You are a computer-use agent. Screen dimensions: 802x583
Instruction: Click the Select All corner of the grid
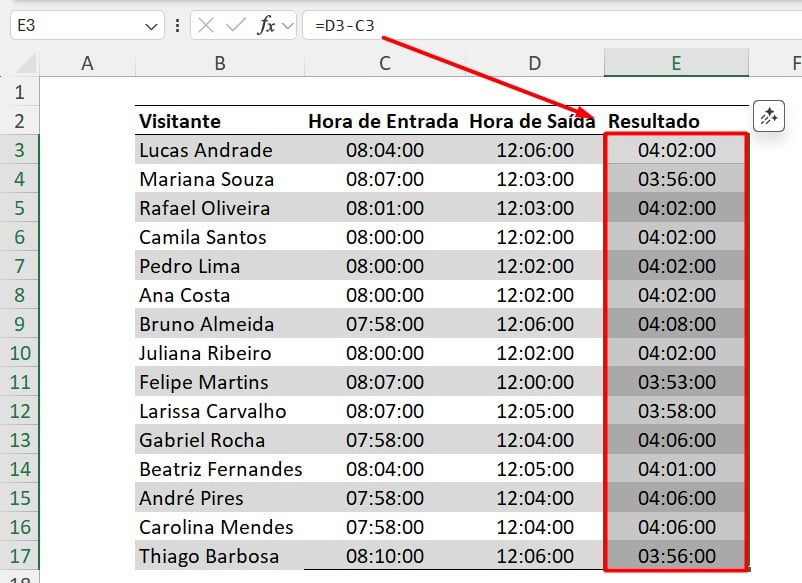click(x=19, y=64)
